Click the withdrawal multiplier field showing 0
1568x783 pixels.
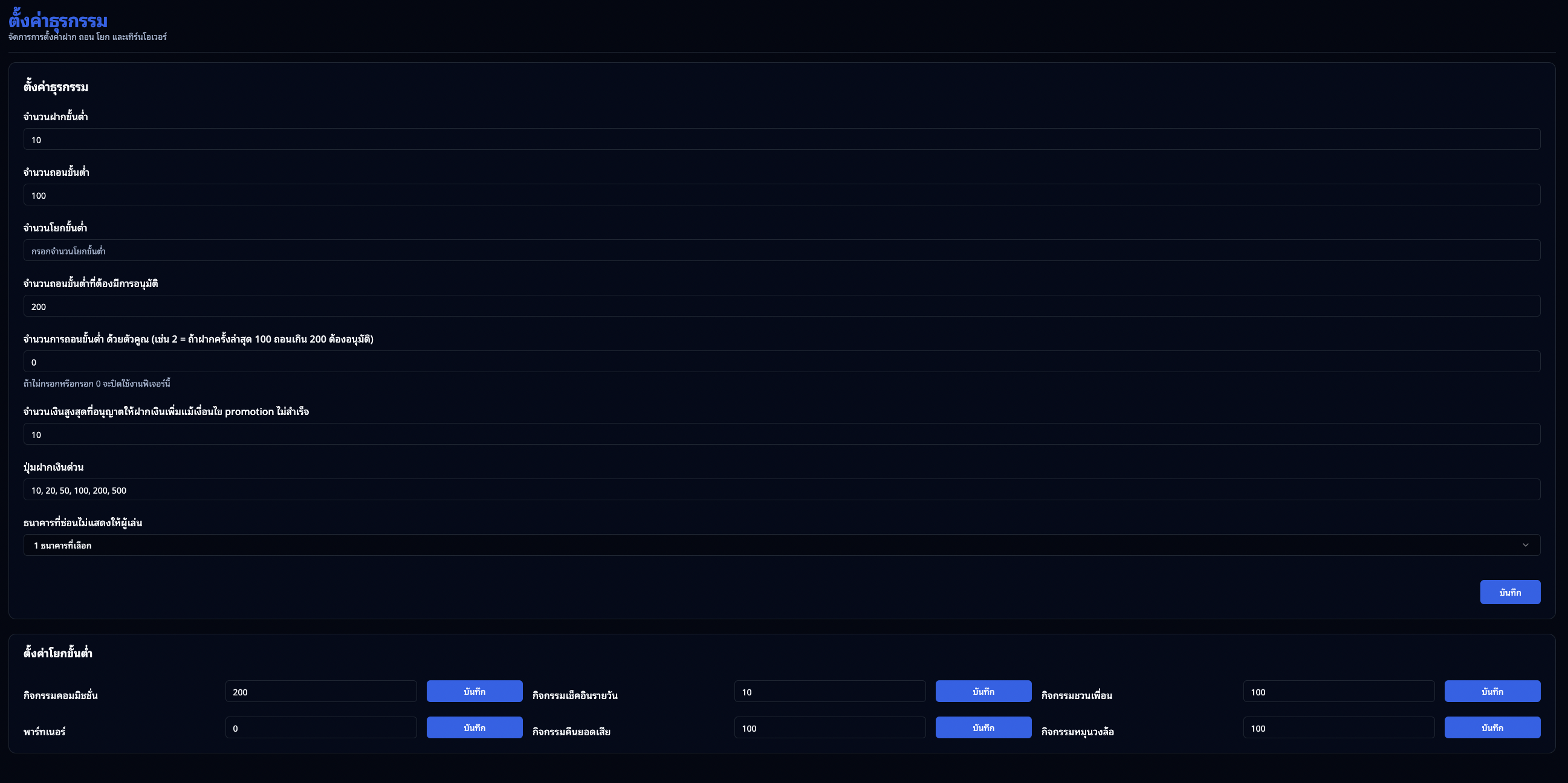point(782,361)
